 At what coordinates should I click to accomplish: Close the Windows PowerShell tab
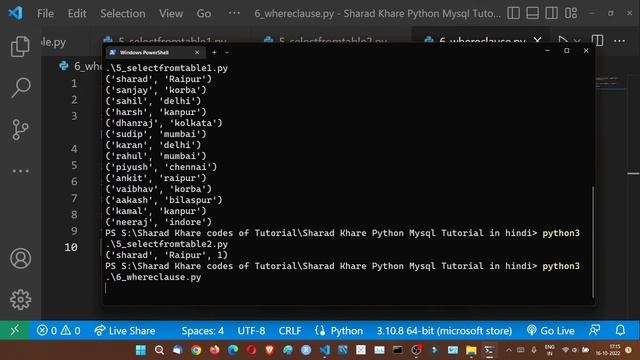197,52
